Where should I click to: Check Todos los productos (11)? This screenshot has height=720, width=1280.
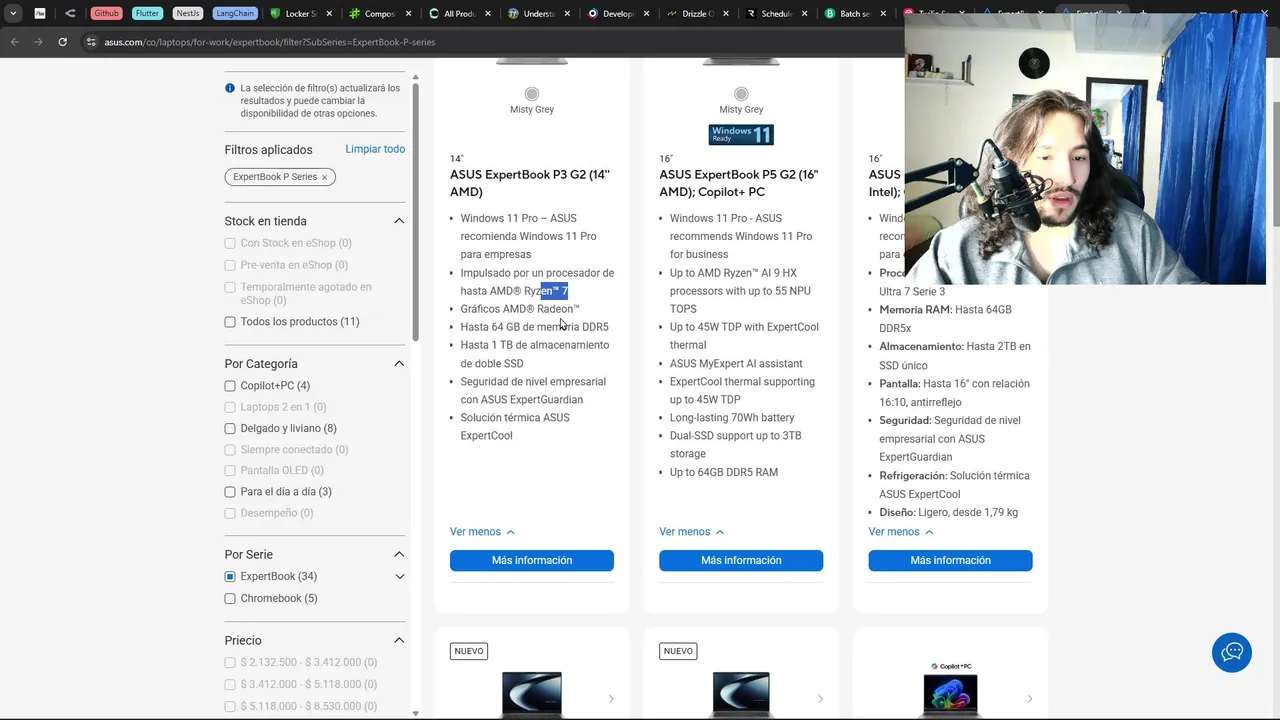[x=230, y=322]
